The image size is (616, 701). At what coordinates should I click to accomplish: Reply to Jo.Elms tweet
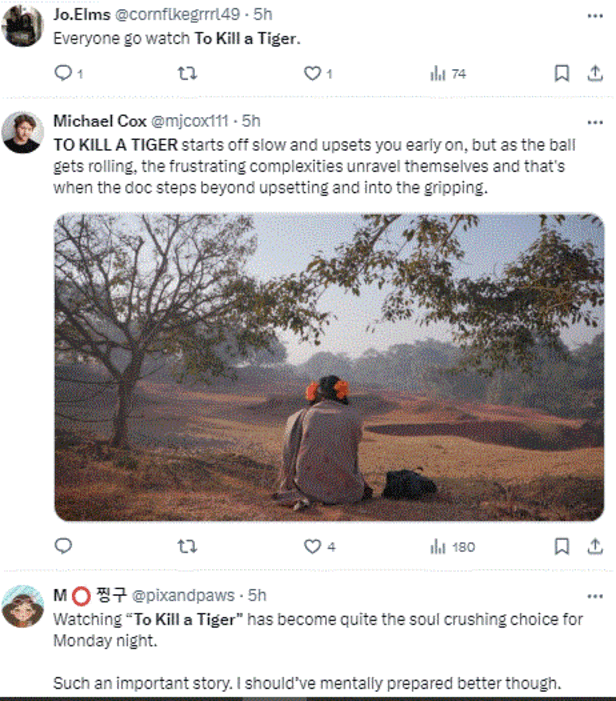(x=63, y=73)
